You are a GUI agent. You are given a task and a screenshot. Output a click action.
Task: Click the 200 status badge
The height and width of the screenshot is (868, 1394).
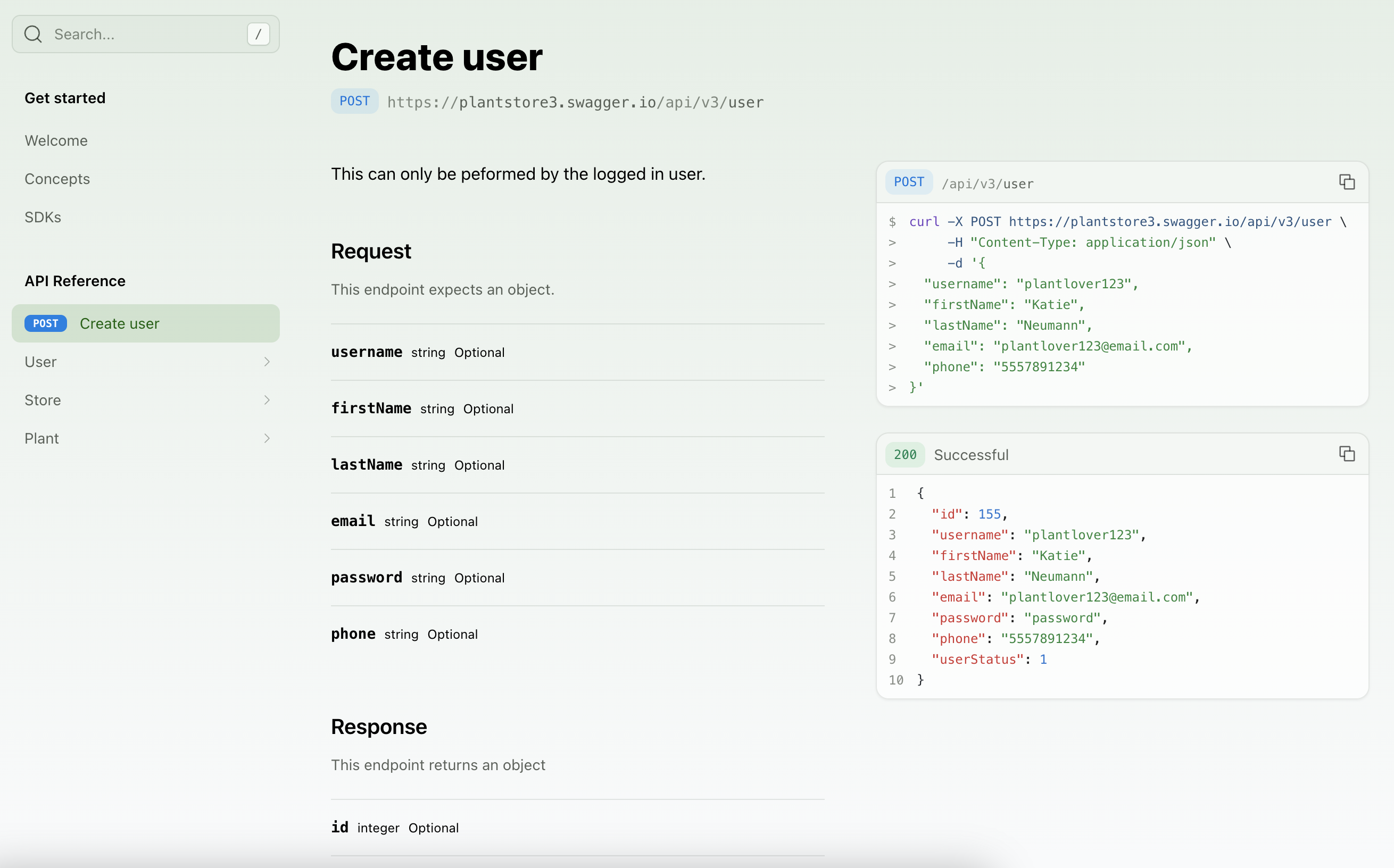tap(905, 454)
